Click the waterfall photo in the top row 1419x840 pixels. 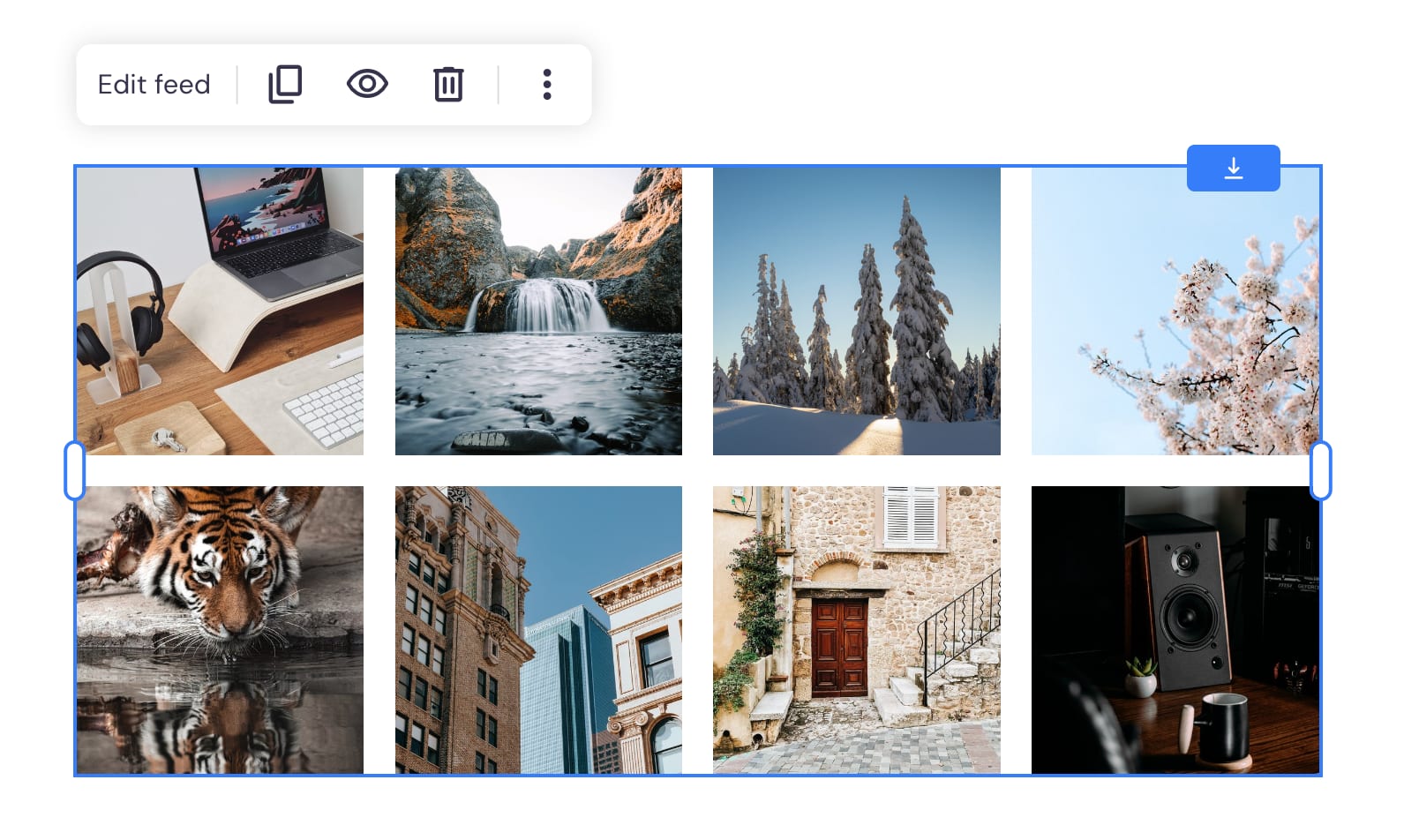538,311
